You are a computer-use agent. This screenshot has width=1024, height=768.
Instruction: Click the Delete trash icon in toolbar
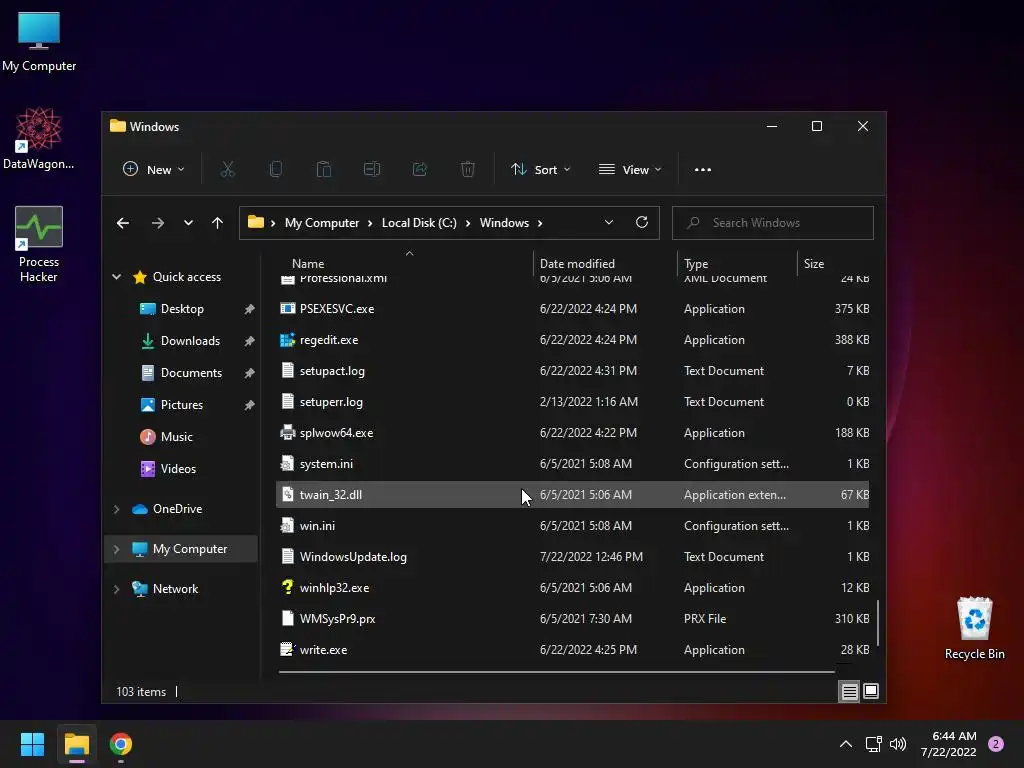tap(468, 170)
